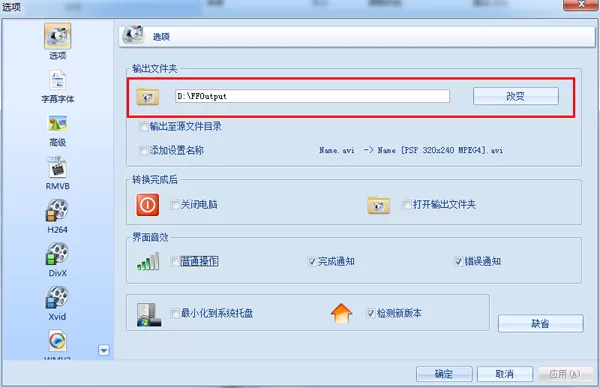Tick the 打开输出文件夹 checkbox
600x388 pixels.
(407, 205)
